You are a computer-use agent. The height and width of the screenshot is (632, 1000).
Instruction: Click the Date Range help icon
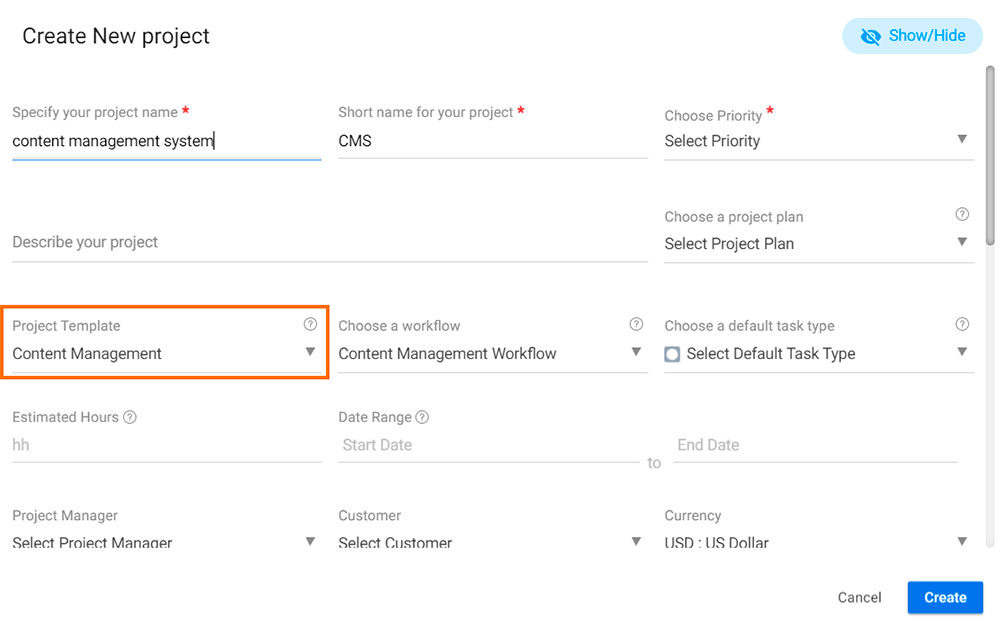422,417
